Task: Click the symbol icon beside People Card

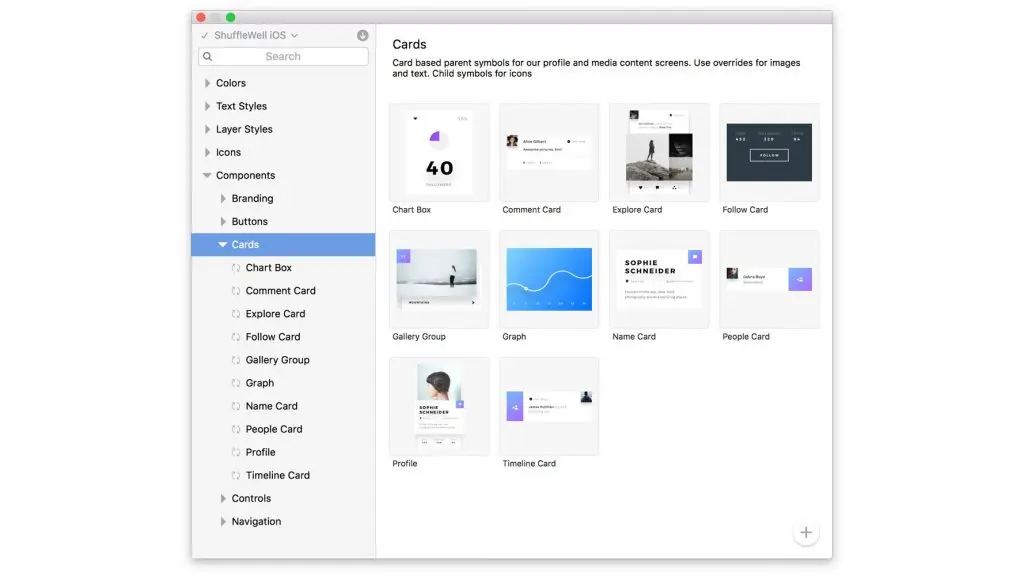Action: pos(234,428)
